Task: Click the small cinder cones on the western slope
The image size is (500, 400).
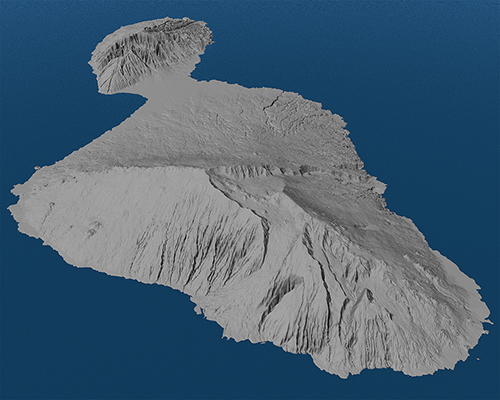Action: tap(93, 228)
